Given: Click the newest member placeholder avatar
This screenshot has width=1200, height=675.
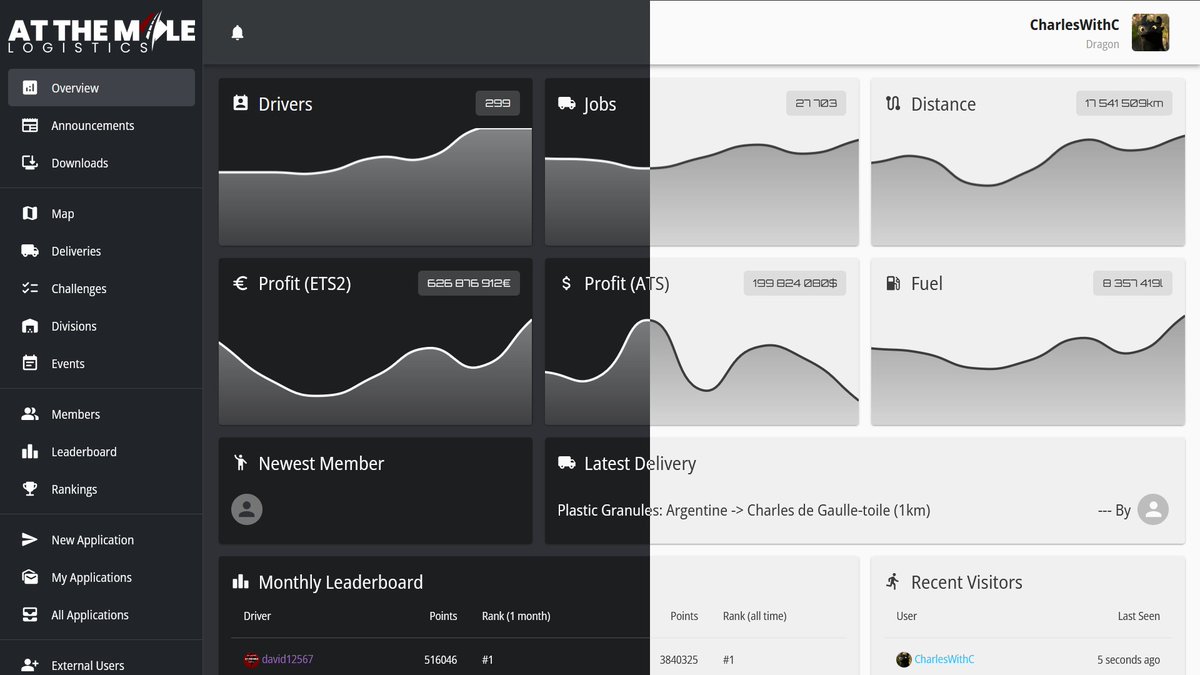Looking at the screenshot, I should pyautogui.click(x=247, y=509).
